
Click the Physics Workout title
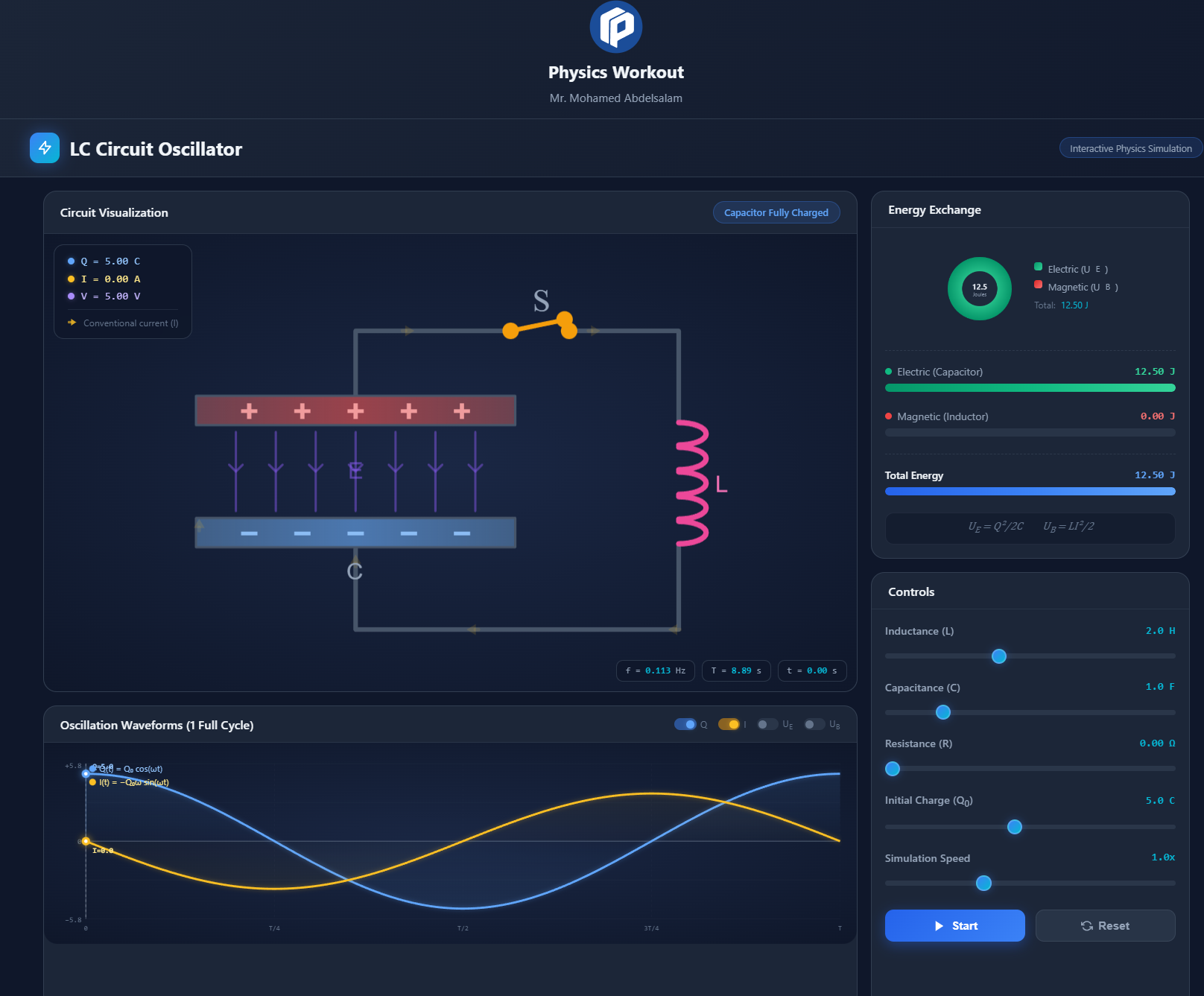click(x=615, y=72)
